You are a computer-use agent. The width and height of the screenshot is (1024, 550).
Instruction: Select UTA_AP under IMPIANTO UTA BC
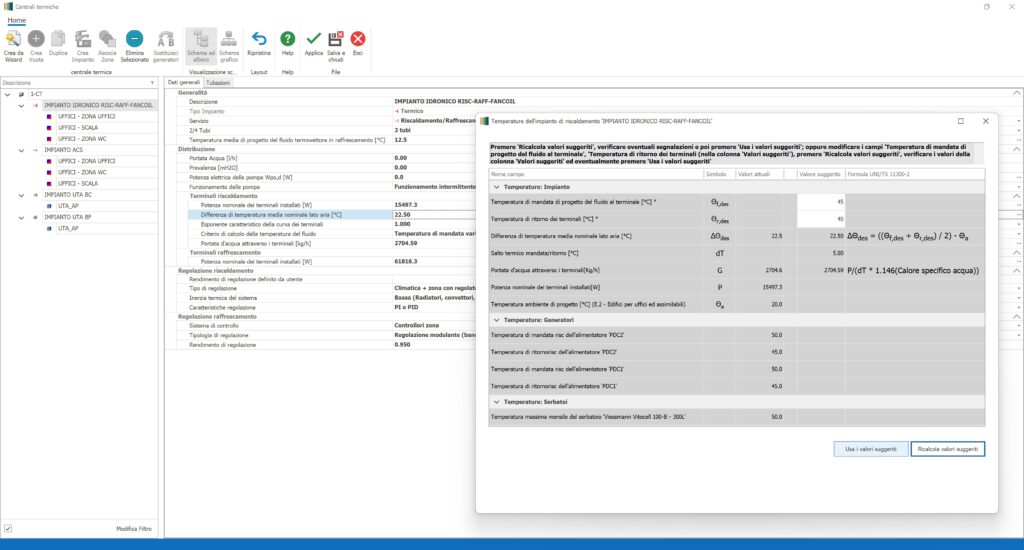[69, 206]
